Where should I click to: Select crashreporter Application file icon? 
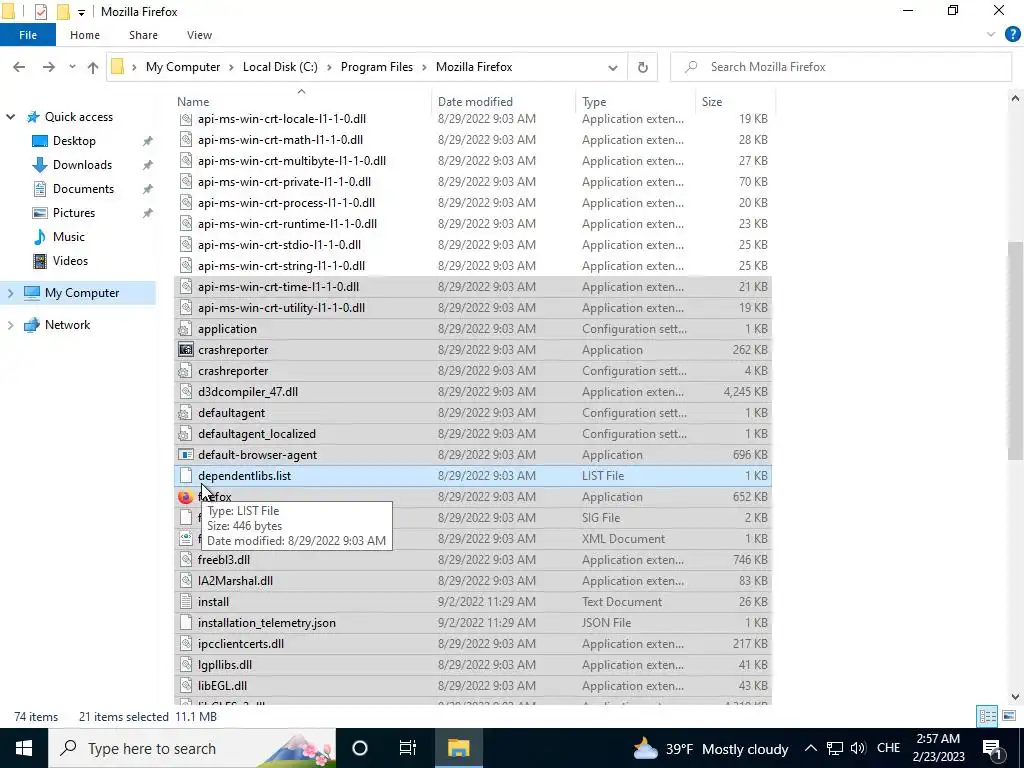click(x=185, y=350)
